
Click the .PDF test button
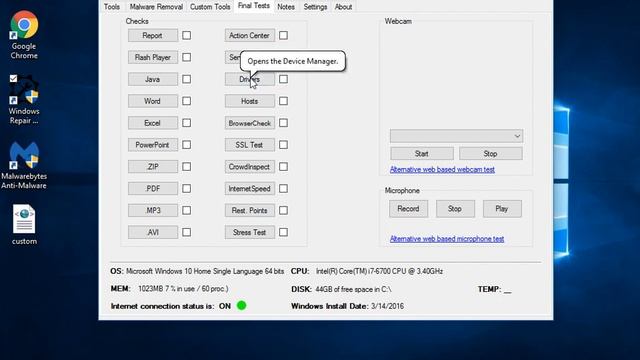point(153,189)
